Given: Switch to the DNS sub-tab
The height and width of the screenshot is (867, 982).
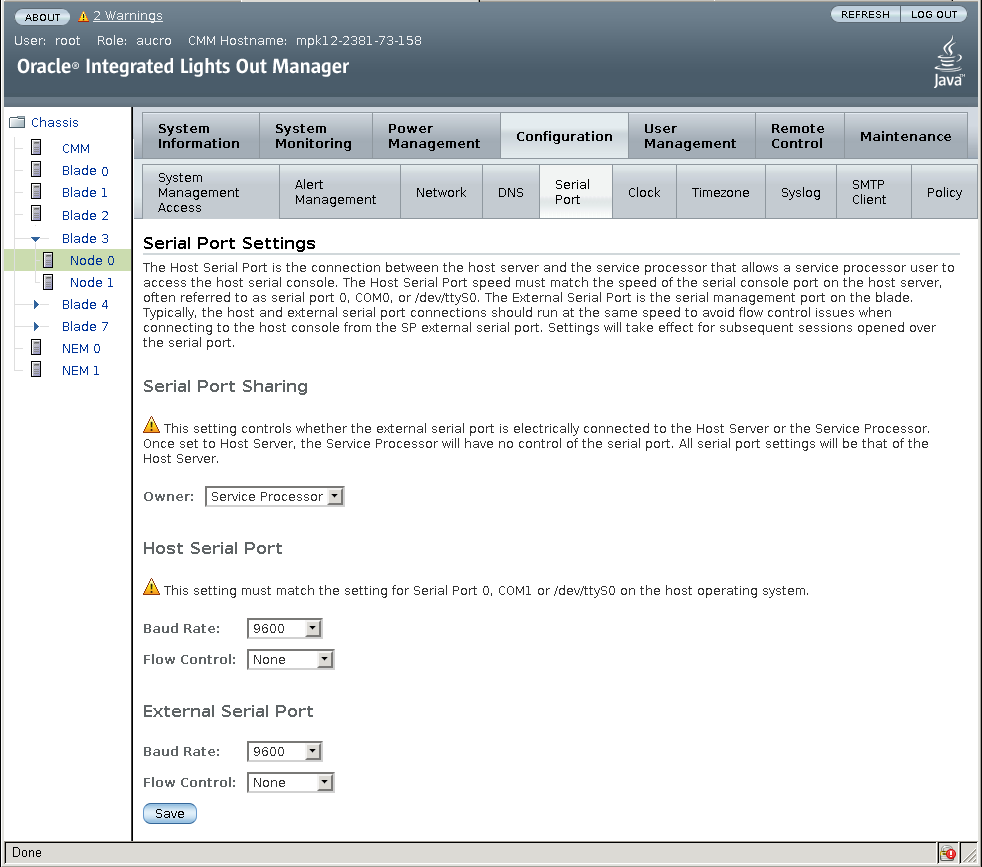Looking at the screenshot, I should click(x=510, y=192).
